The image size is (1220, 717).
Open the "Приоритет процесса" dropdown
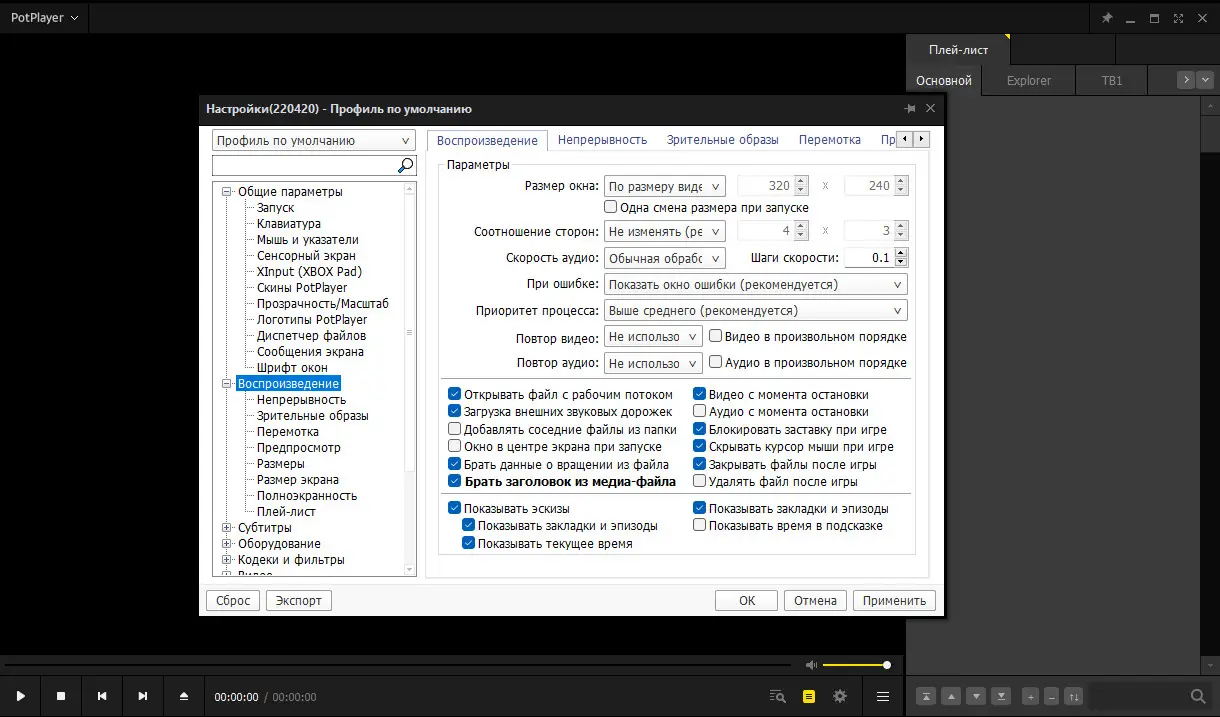click(755, 311)
